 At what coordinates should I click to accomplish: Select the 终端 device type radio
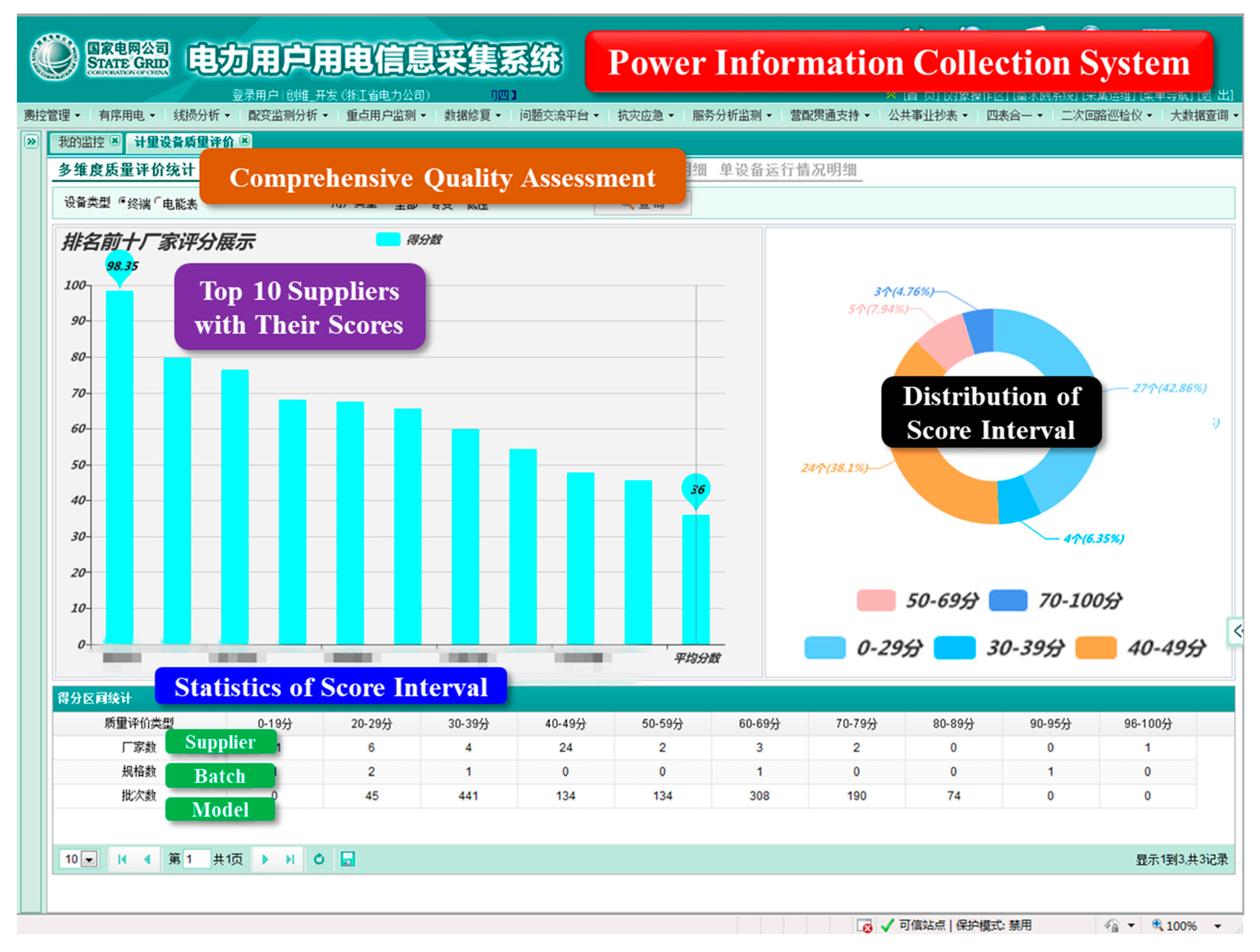(x=123, y=201)
